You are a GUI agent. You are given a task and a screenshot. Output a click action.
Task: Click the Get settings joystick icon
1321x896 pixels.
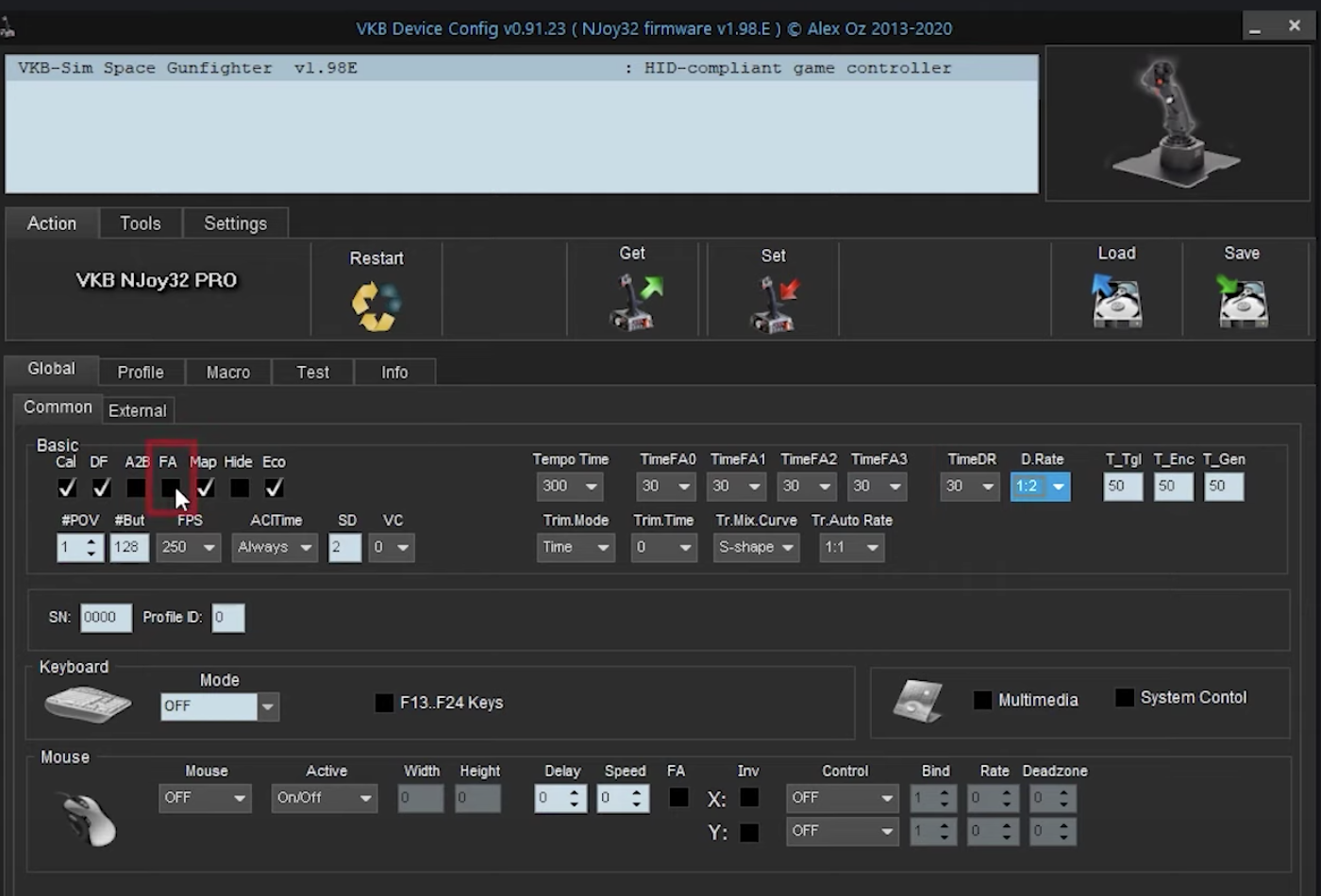(x=634, y=302)
